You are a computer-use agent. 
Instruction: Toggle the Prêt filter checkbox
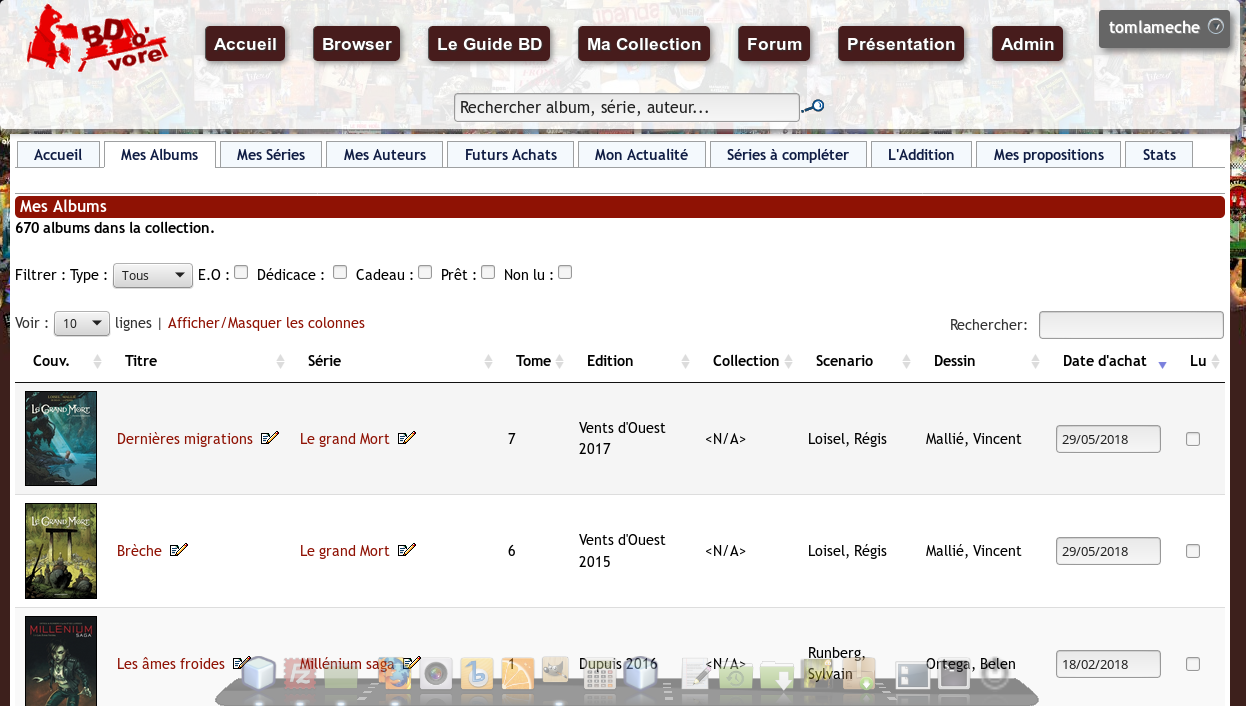click(x=488, y=272)
